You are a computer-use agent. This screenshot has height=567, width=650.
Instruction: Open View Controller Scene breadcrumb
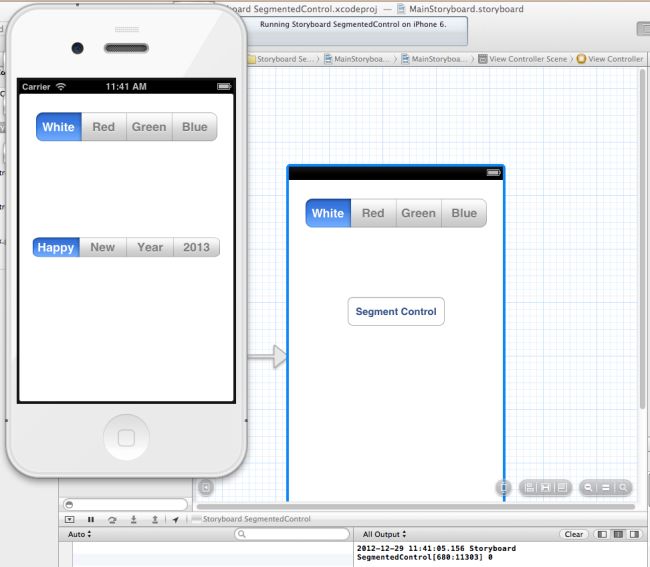coord(523,59)
